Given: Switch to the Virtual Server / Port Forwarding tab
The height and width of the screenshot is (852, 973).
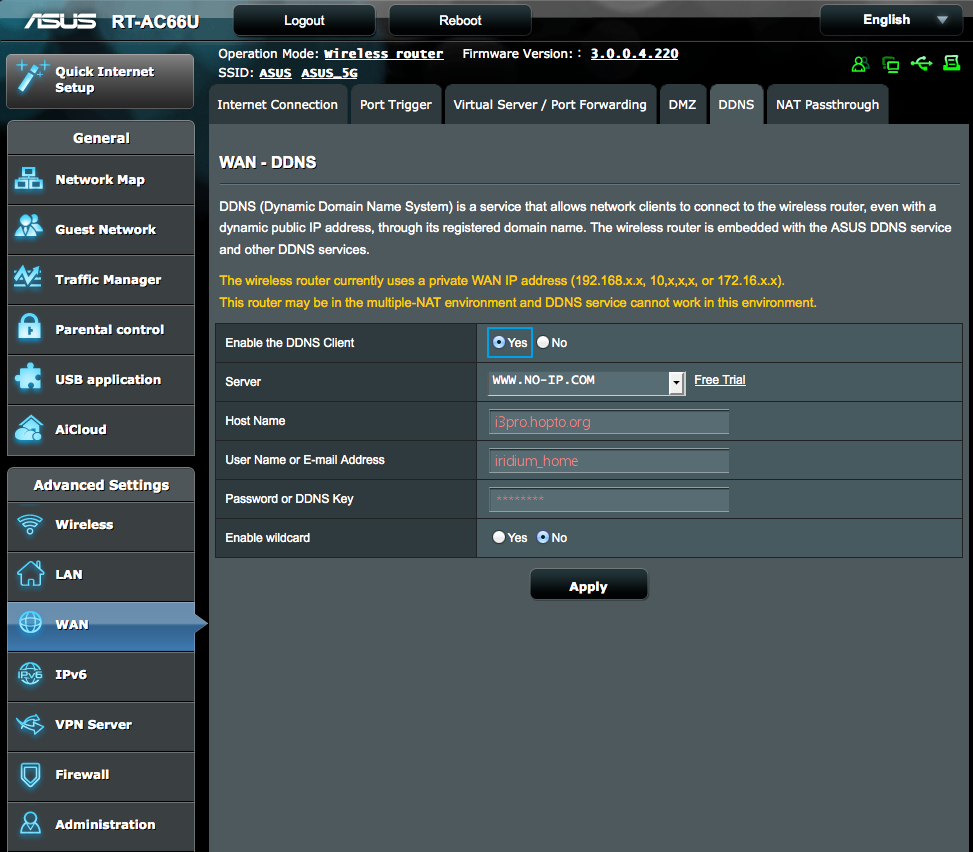Looking at the screenshot, I should [x=549, y=105].
